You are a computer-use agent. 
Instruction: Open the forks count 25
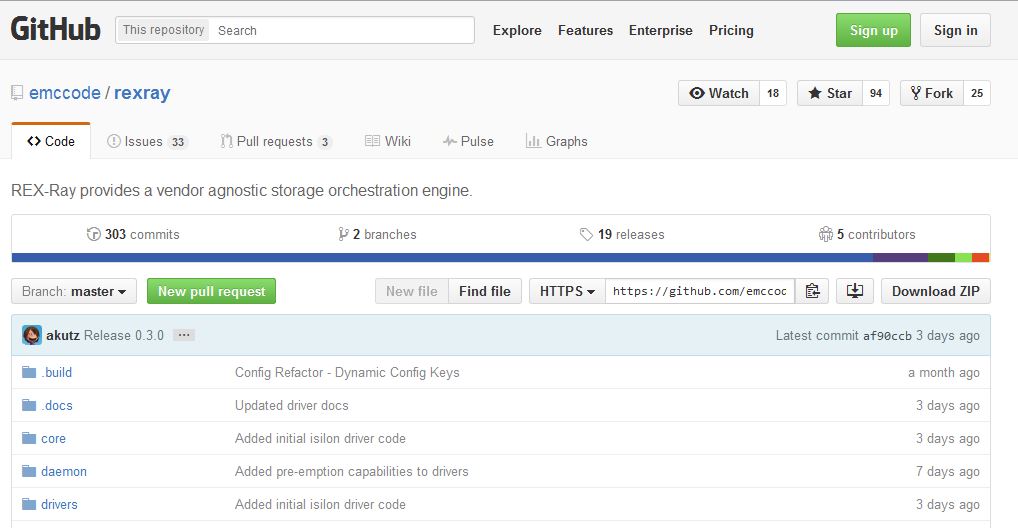(x=977, y=93)
